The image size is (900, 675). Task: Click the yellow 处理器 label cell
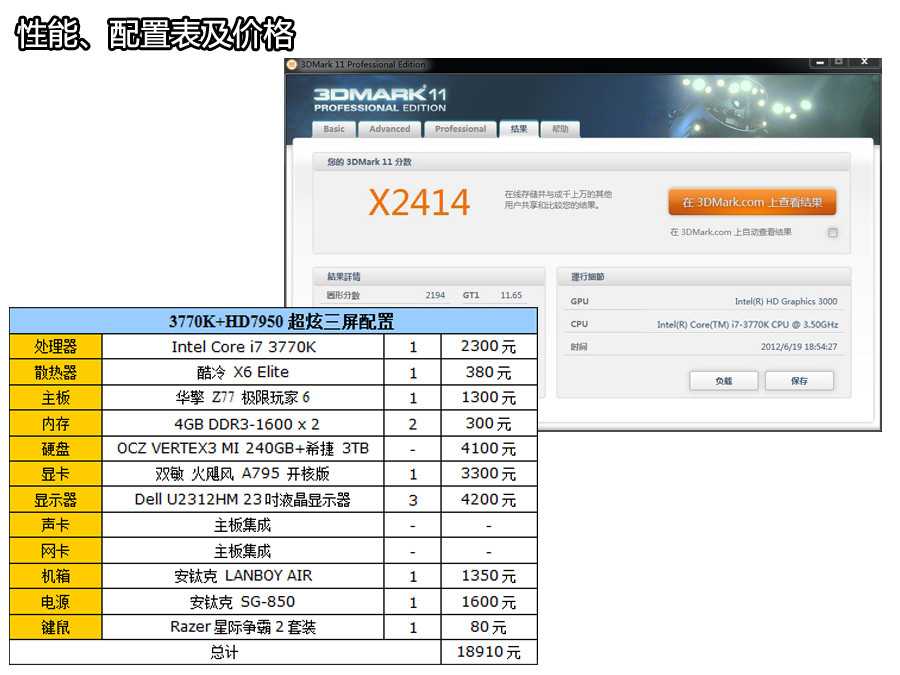point(56,347)
